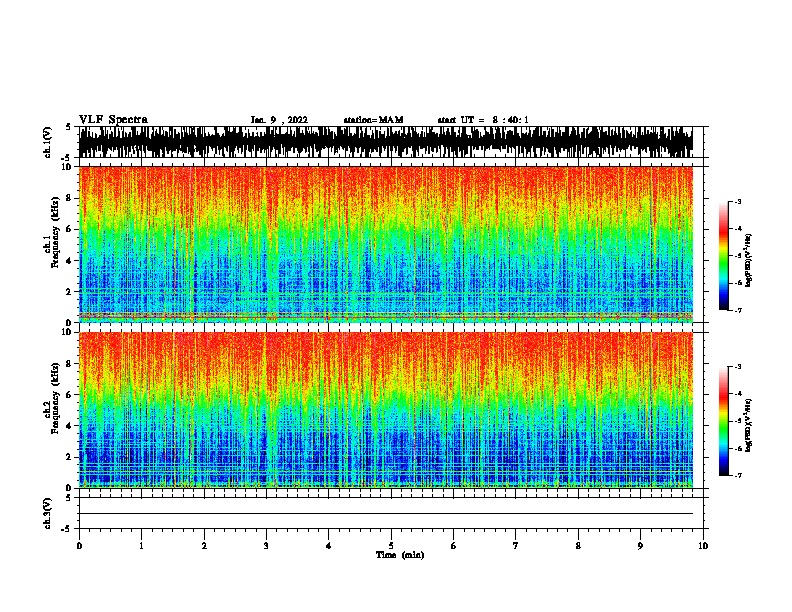Viewport: 792px width, 612px height.
Task: Click the "start UT = 8:40:1" label
Action: [x=483, y=120]
